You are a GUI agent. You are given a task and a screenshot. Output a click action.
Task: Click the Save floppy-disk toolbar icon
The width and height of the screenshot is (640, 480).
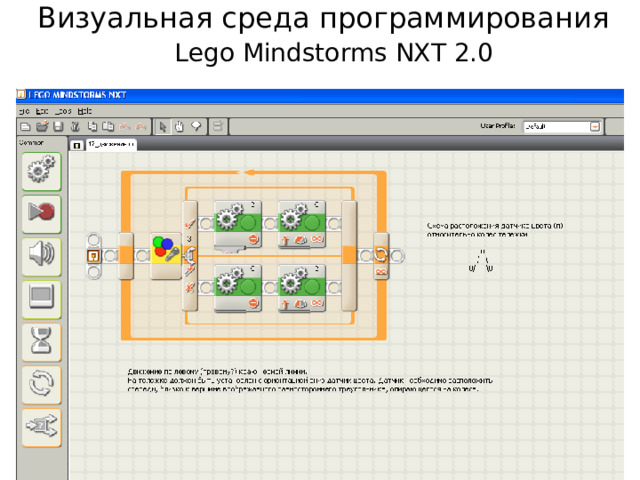(x=58, y=127)
